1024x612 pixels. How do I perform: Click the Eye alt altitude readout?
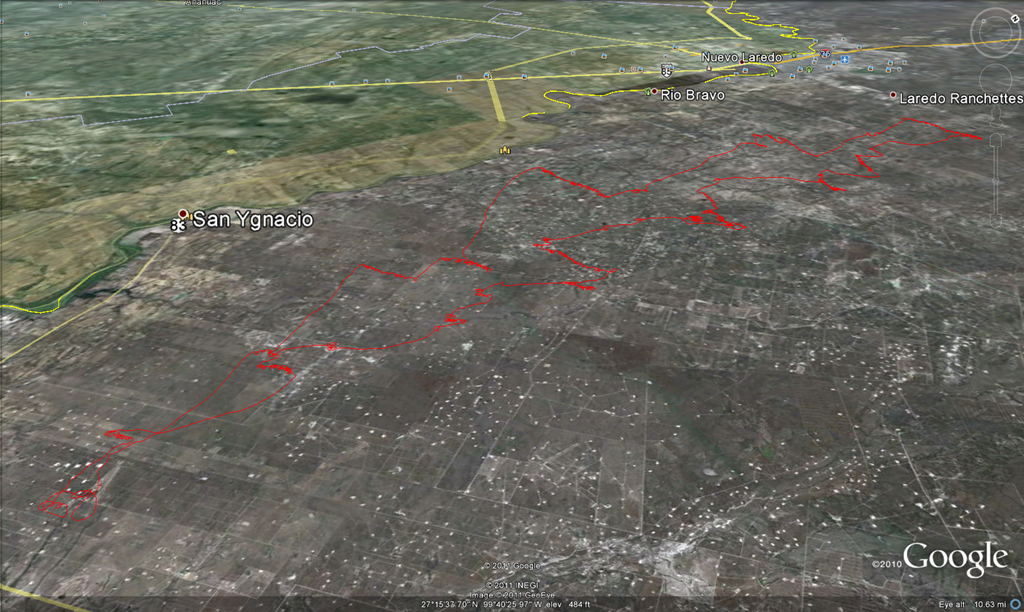point(970,604)
